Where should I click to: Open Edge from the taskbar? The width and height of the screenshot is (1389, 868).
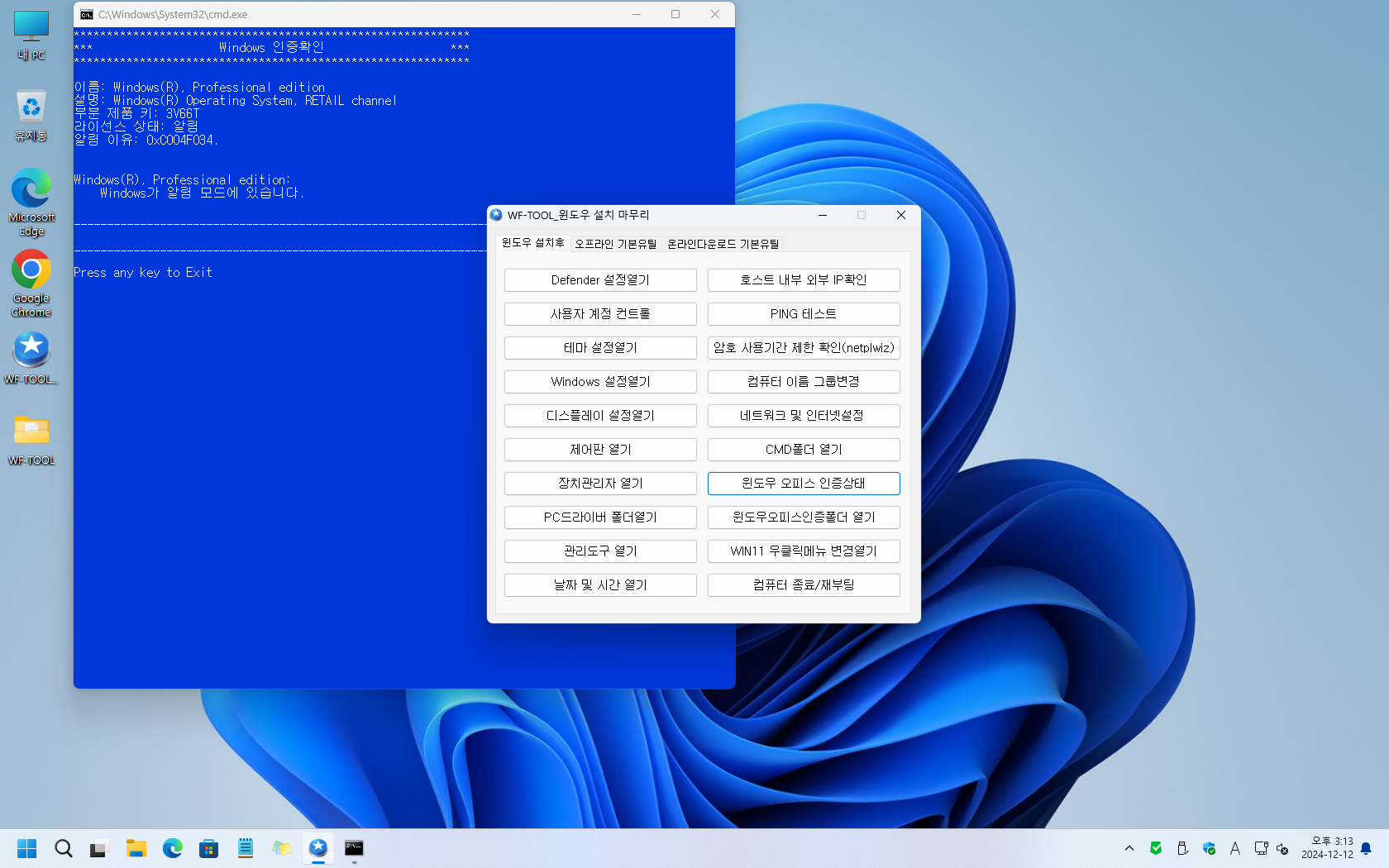point(172,848)
